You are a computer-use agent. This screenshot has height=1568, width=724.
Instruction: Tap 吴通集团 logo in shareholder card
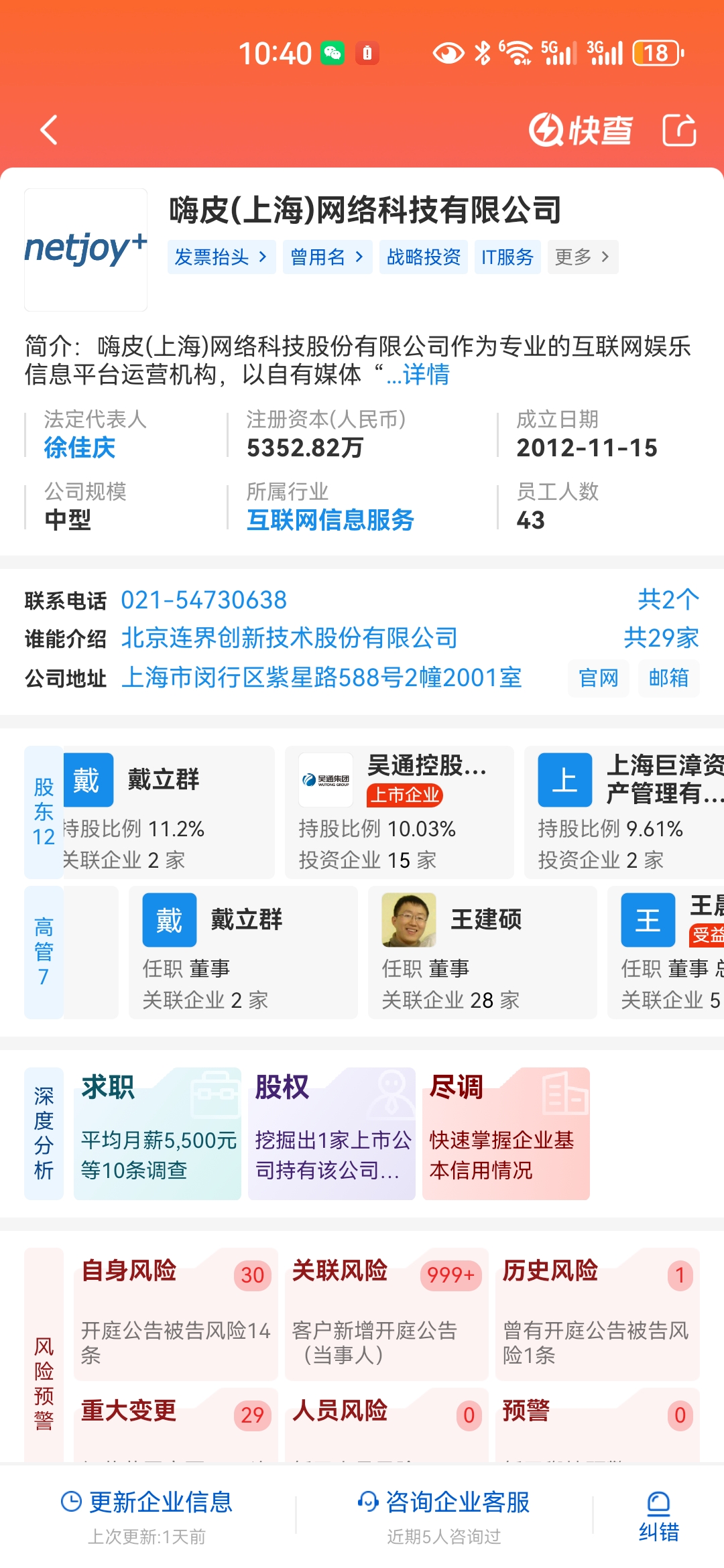click(x=326, y=780)
